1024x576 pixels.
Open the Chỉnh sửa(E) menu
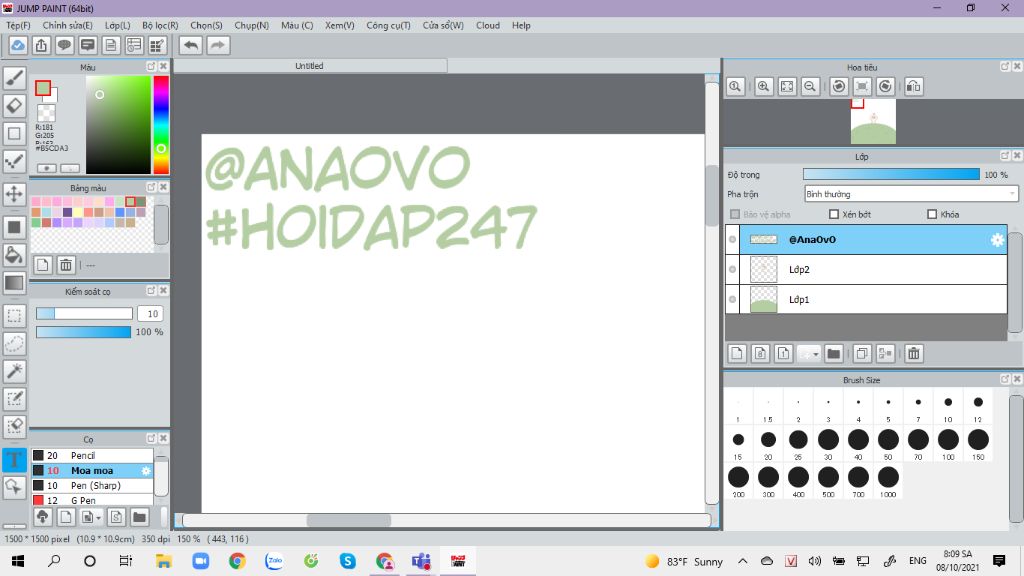[x=67, y=25]
